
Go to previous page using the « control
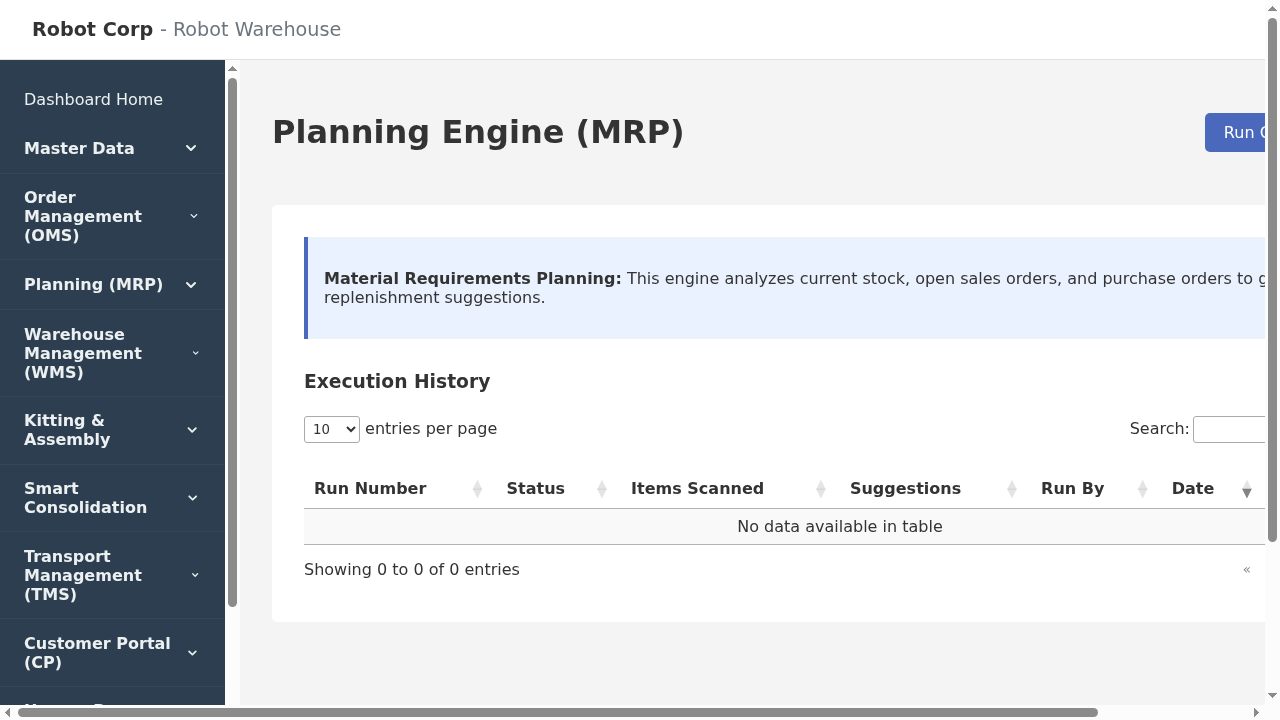(x=1247, y=569)
